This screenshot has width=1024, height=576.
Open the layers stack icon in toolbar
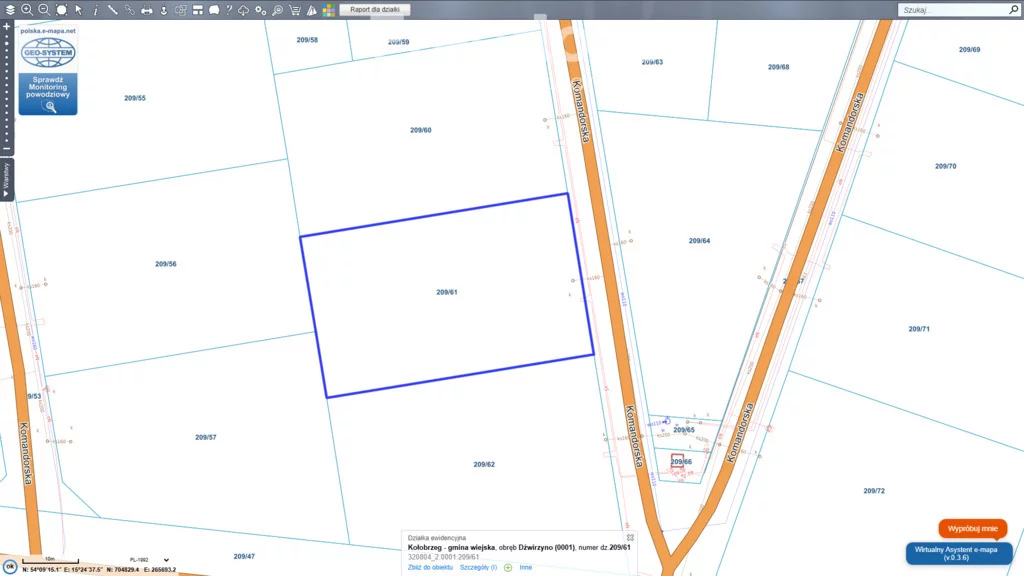click(x=9, y=9)
